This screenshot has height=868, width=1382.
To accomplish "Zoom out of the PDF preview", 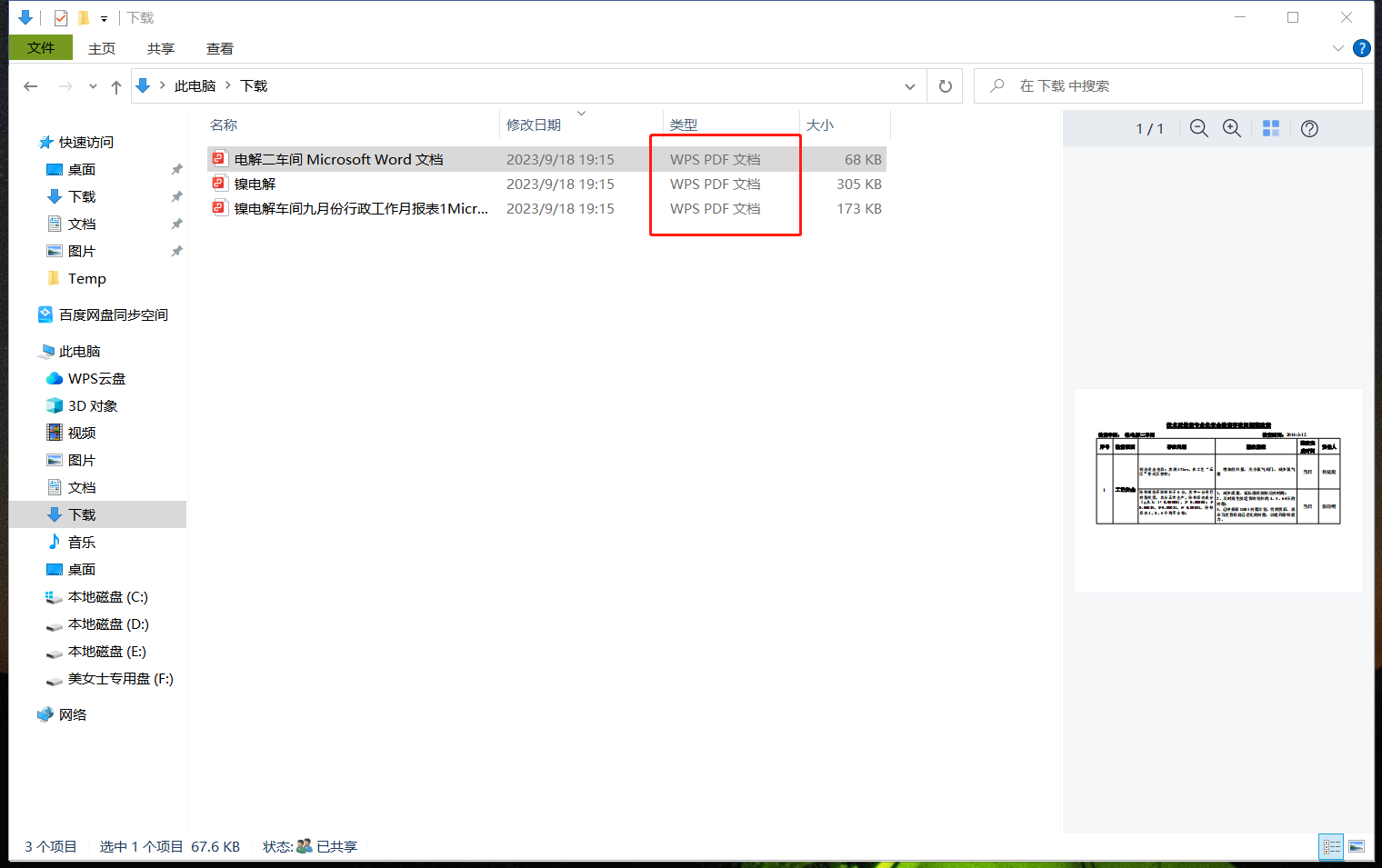I will tap(1198, 128).
